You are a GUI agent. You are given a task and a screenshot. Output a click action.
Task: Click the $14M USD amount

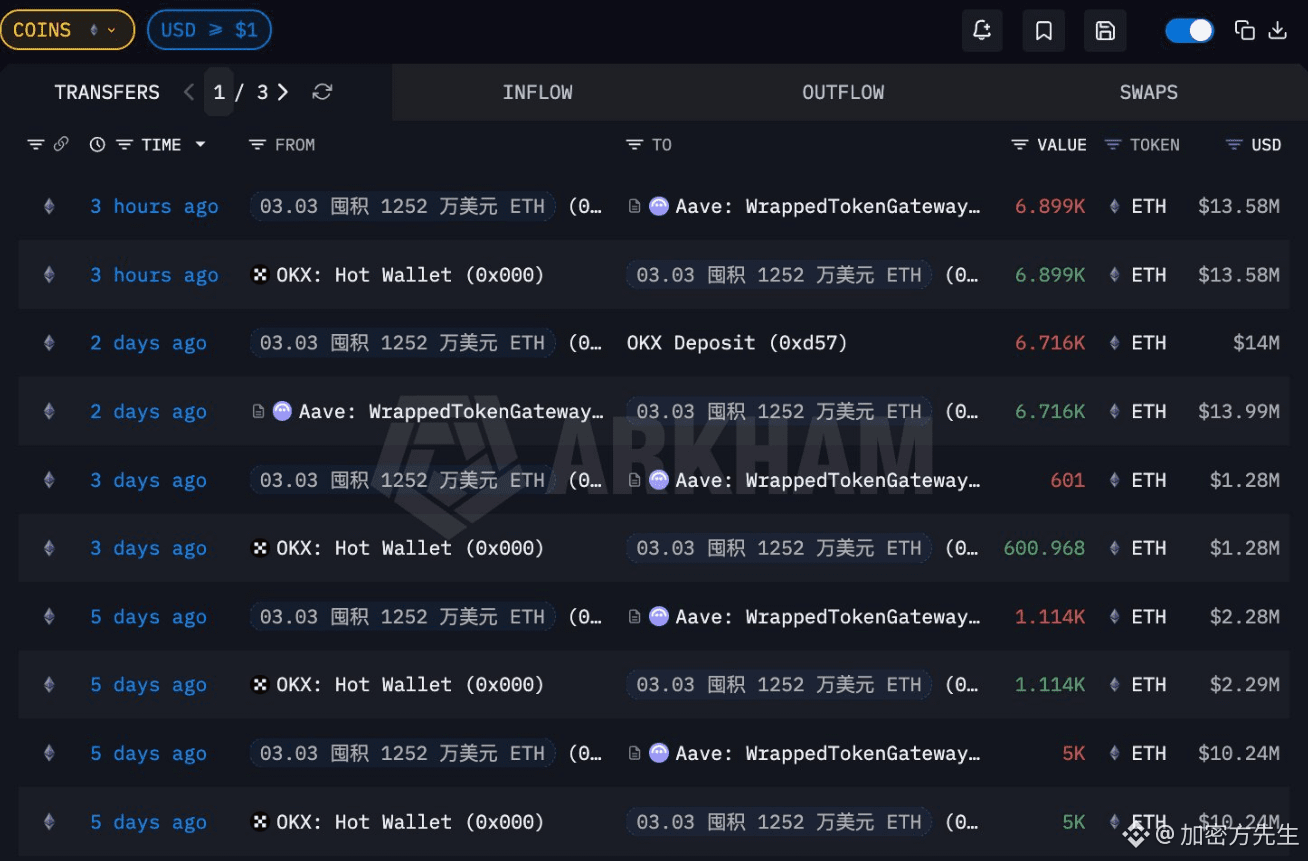click(1256, 343)
